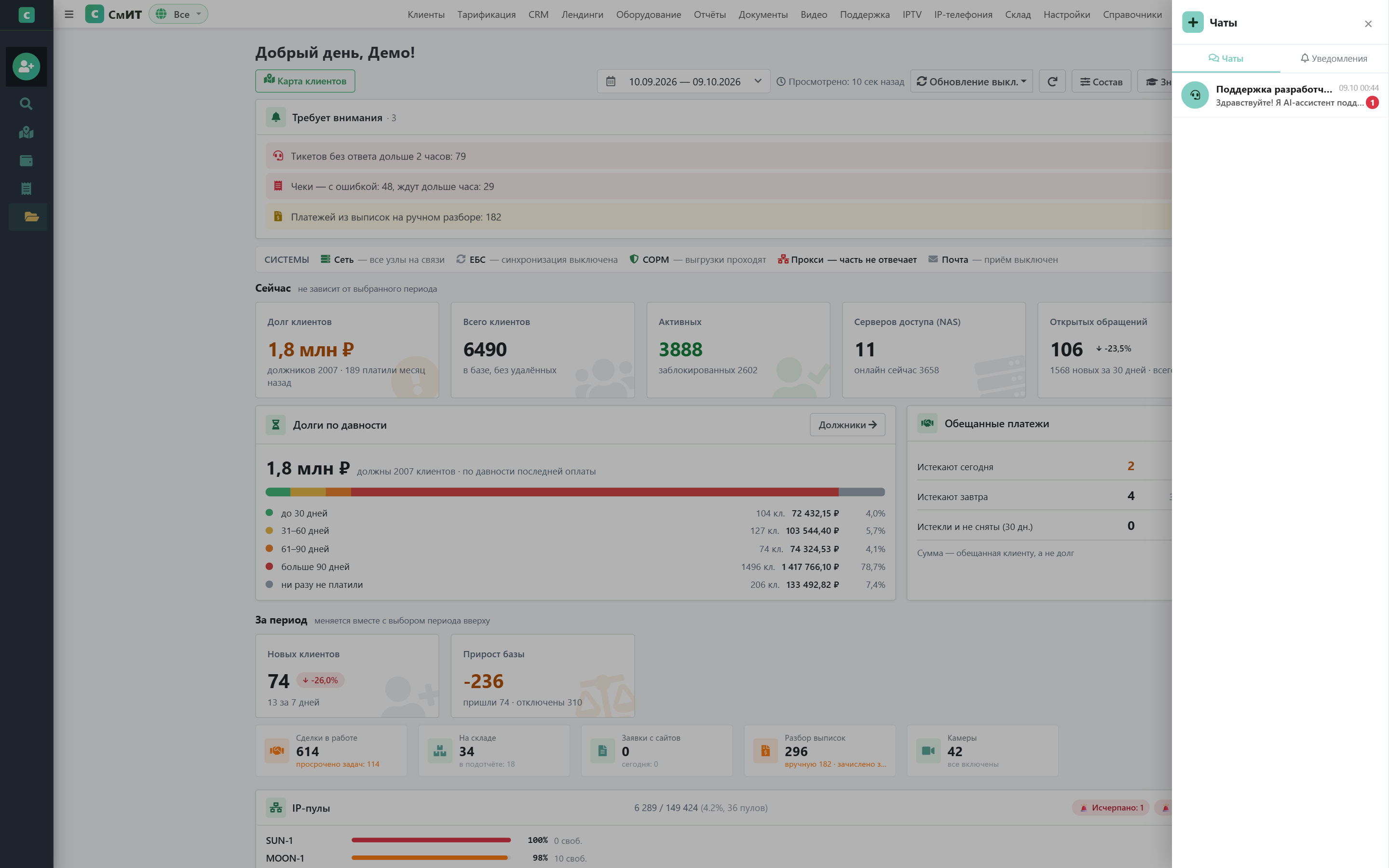Open the Оборудование menu
1389x868 pixels.
649,14
